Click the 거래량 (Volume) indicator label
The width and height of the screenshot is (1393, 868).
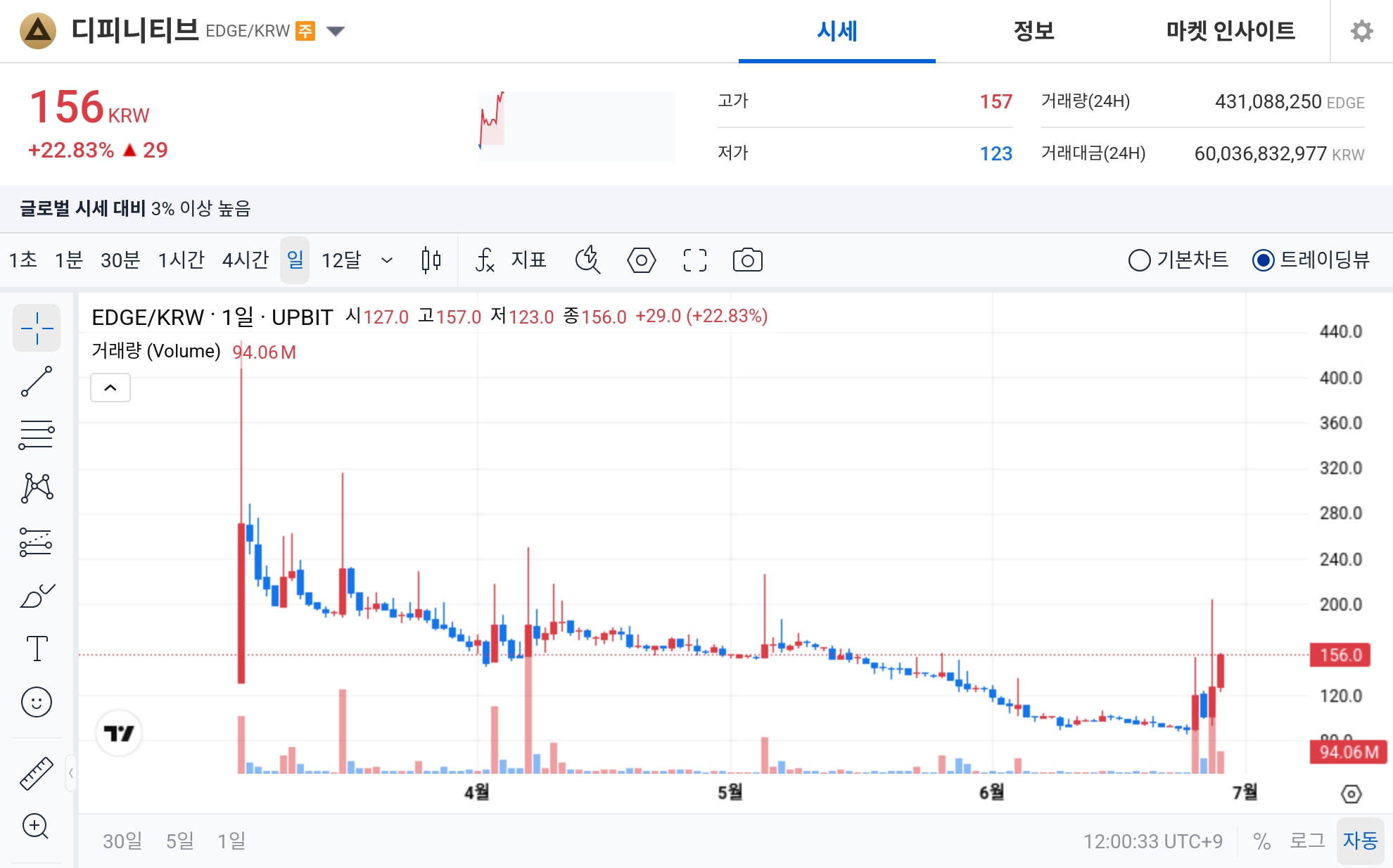(156, 351)
